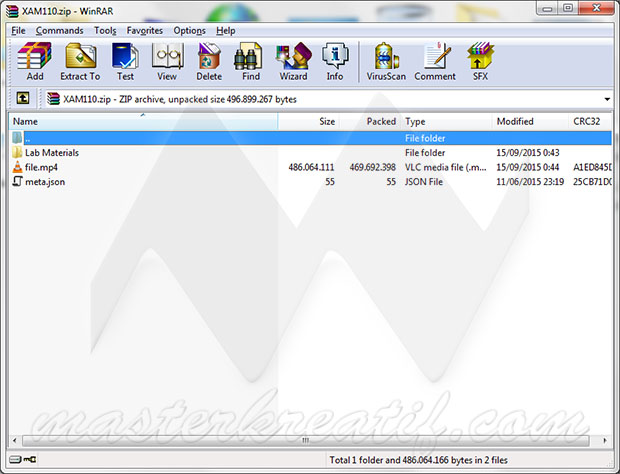Screen dimensions: 620x474
Task: Select the file.mp4 entry name
Action: pos(41,167)
